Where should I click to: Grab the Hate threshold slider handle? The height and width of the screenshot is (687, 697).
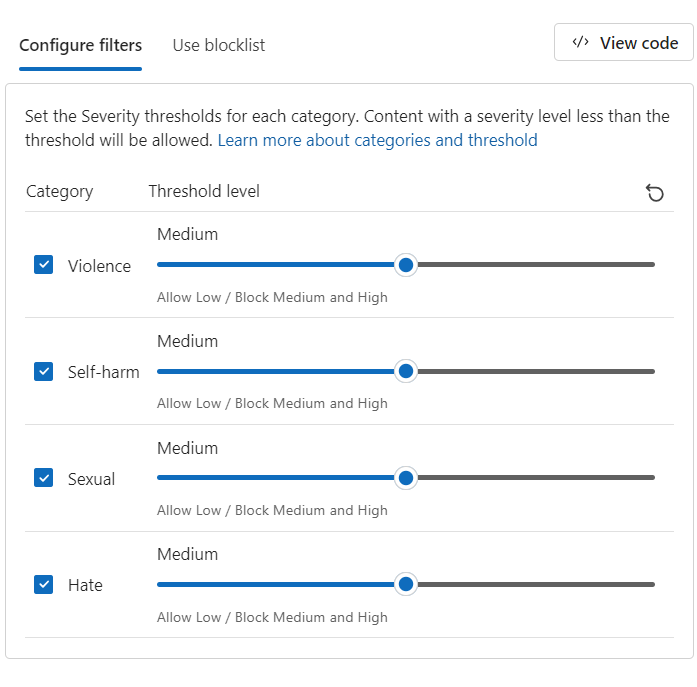405,584
